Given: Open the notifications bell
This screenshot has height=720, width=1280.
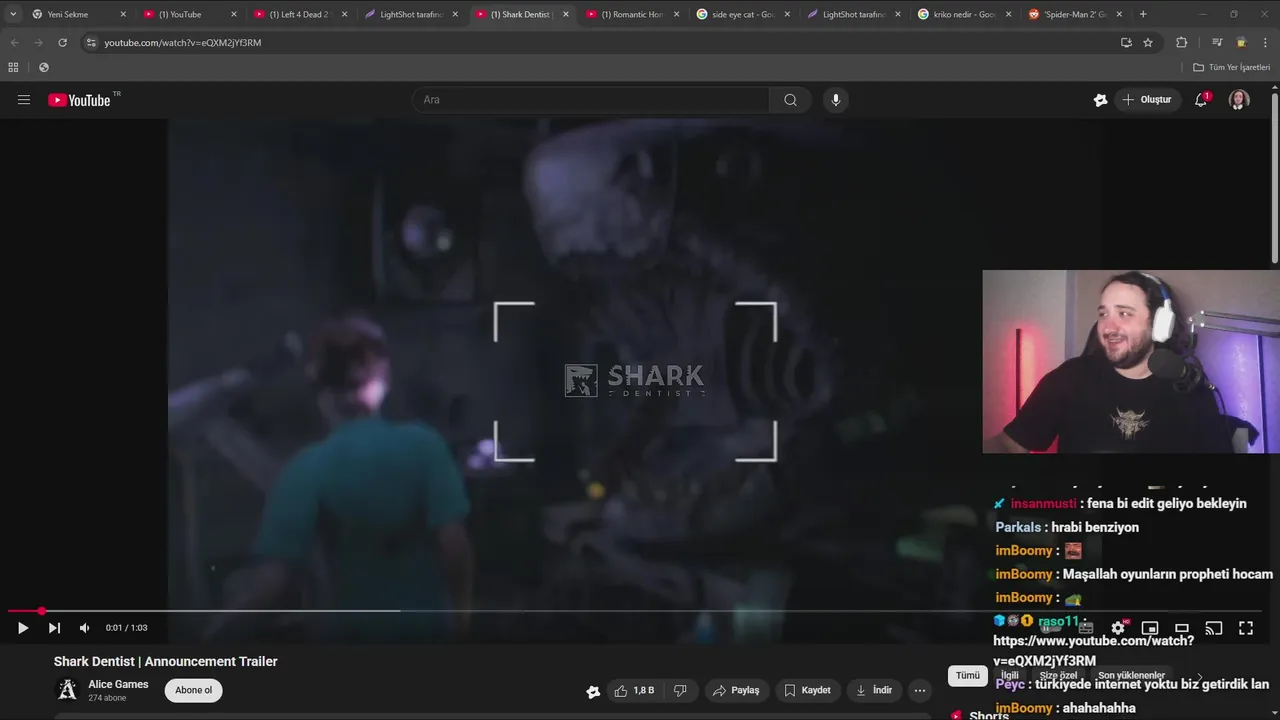Looking at the screenshot, I should (1201, 100).
